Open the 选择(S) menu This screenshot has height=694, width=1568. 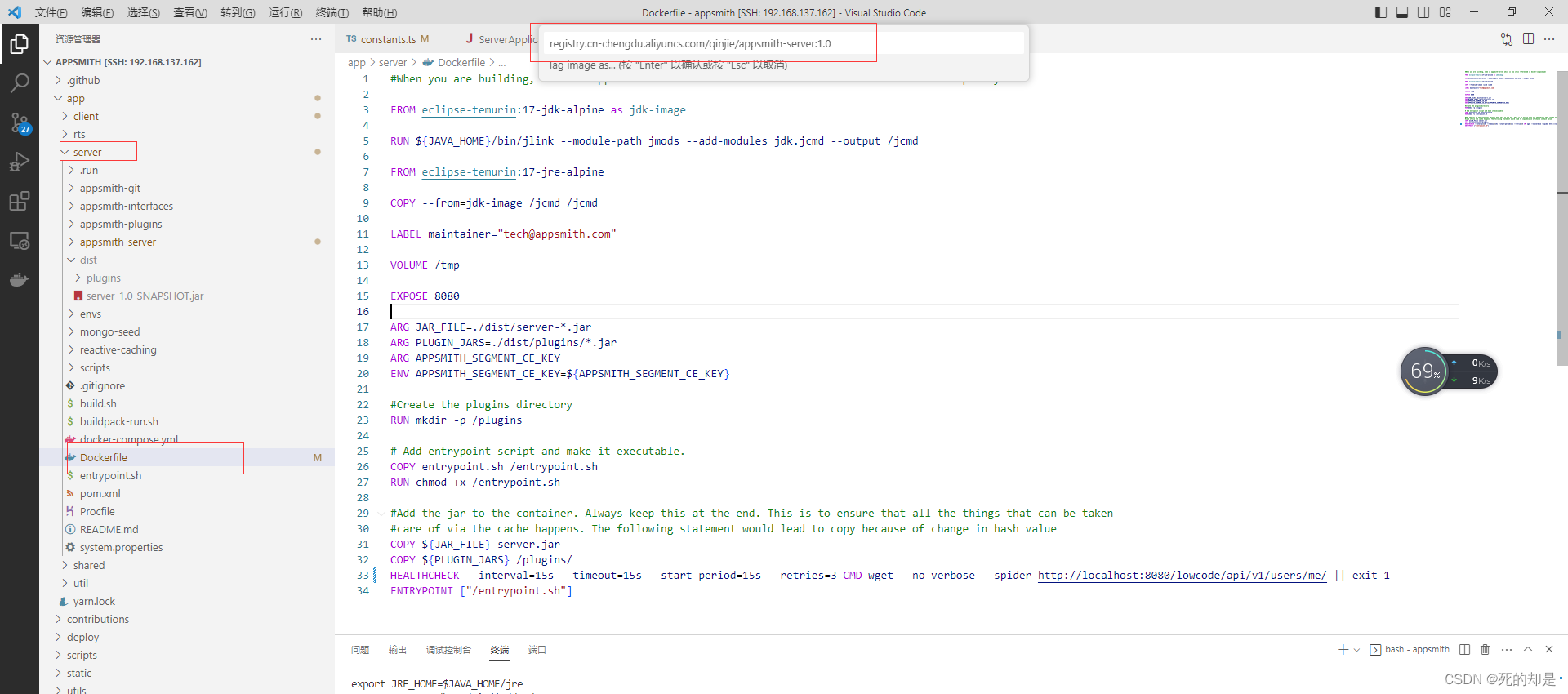coord(144,12)
